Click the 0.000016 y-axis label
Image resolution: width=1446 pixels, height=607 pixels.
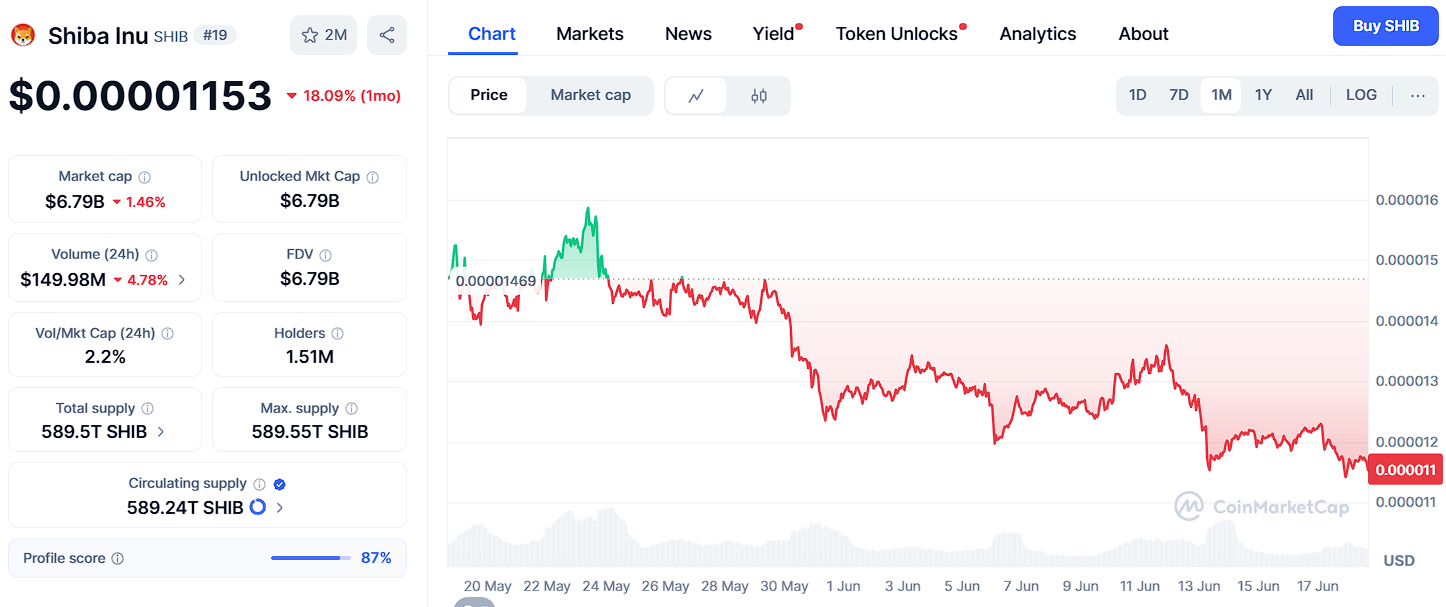point(1406,200)
